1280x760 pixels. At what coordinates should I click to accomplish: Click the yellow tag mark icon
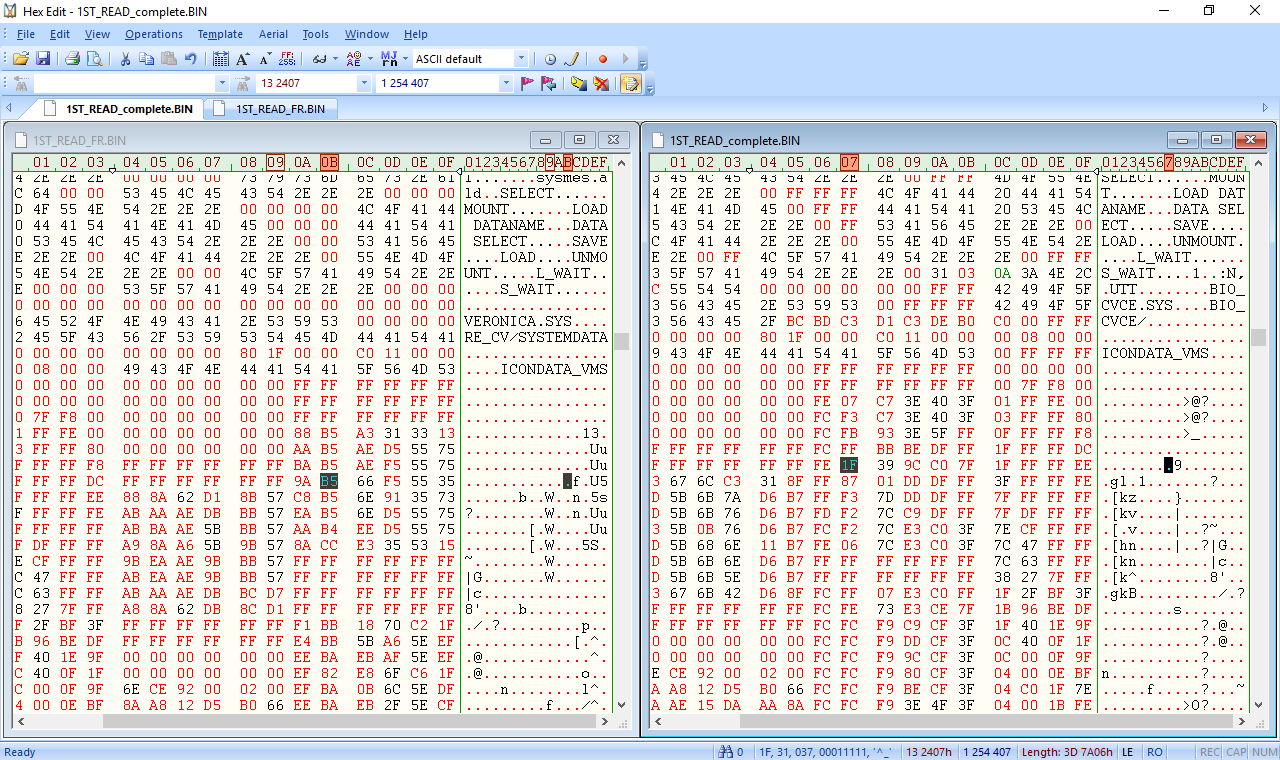579,83
